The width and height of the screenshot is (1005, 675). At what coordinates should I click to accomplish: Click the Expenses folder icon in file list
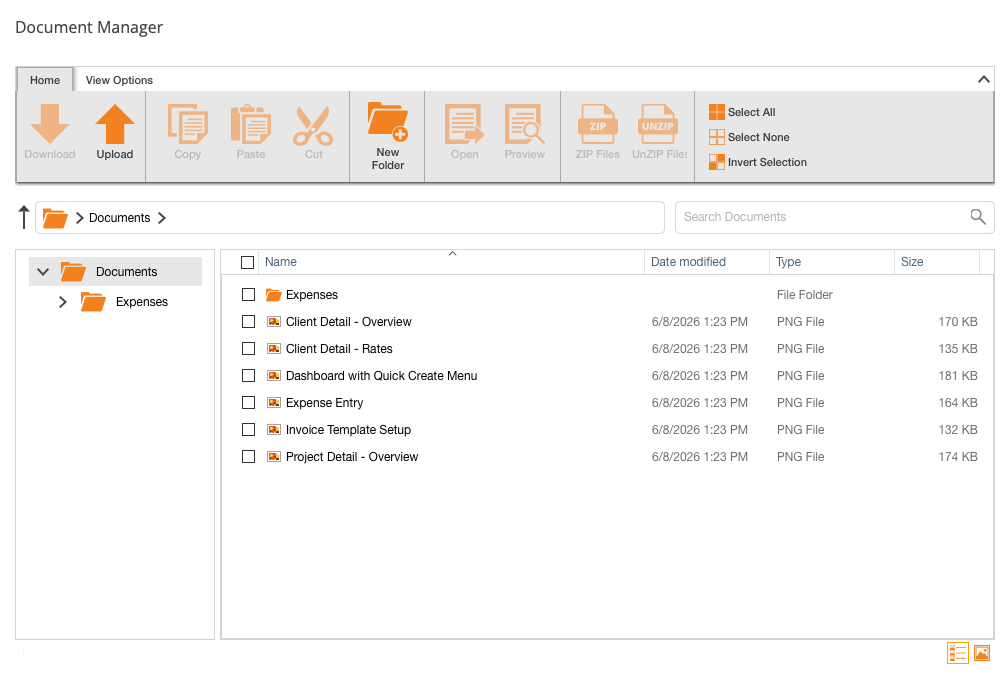[274, 295]
